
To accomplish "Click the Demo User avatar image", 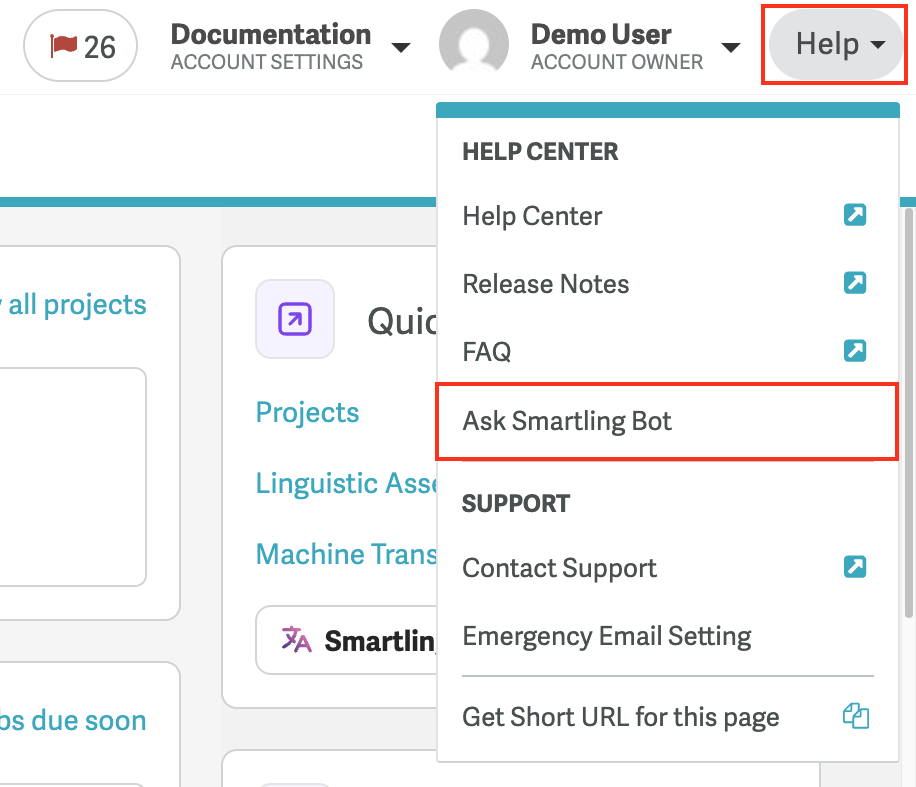I will pos(473,48).
